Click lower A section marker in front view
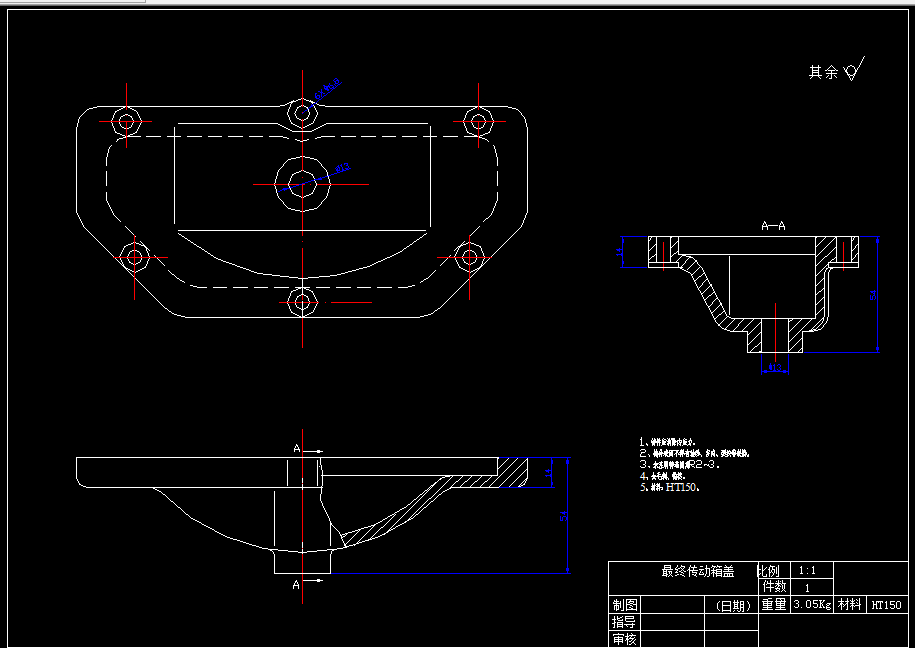 coord(296,584)
